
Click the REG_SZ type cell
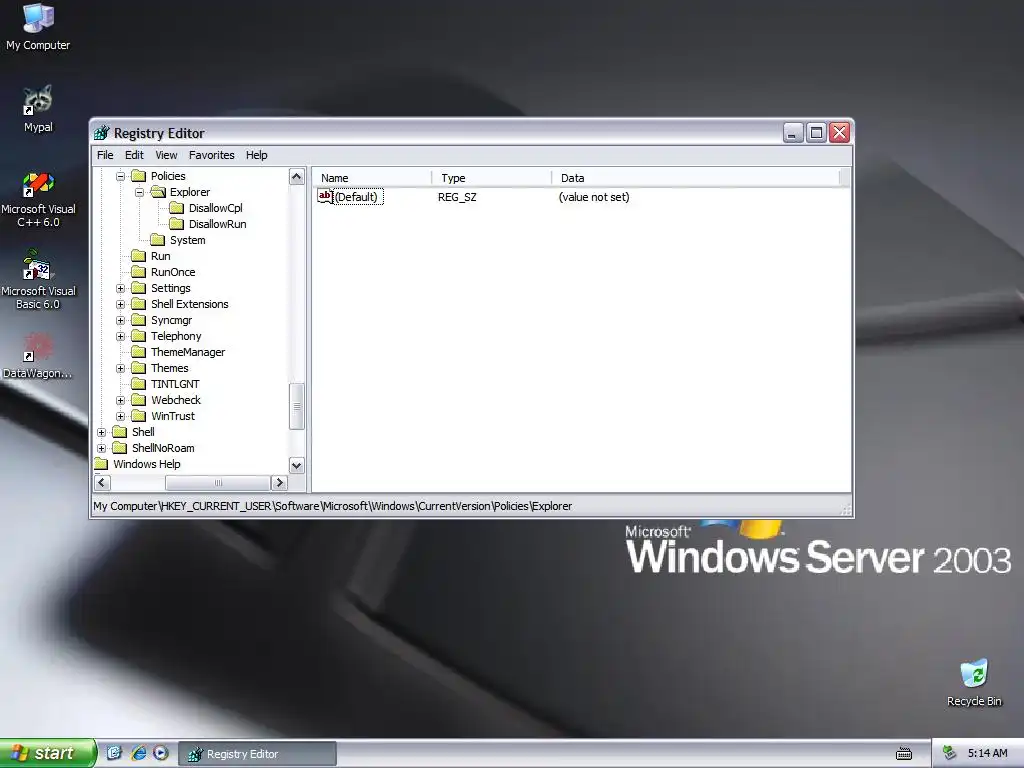pyautogui.click(x=457, y=197)
